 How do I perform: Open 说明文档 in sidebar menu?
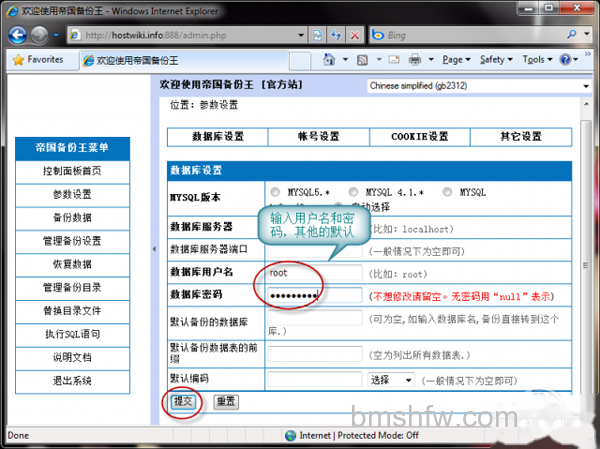tap(72, 358)
